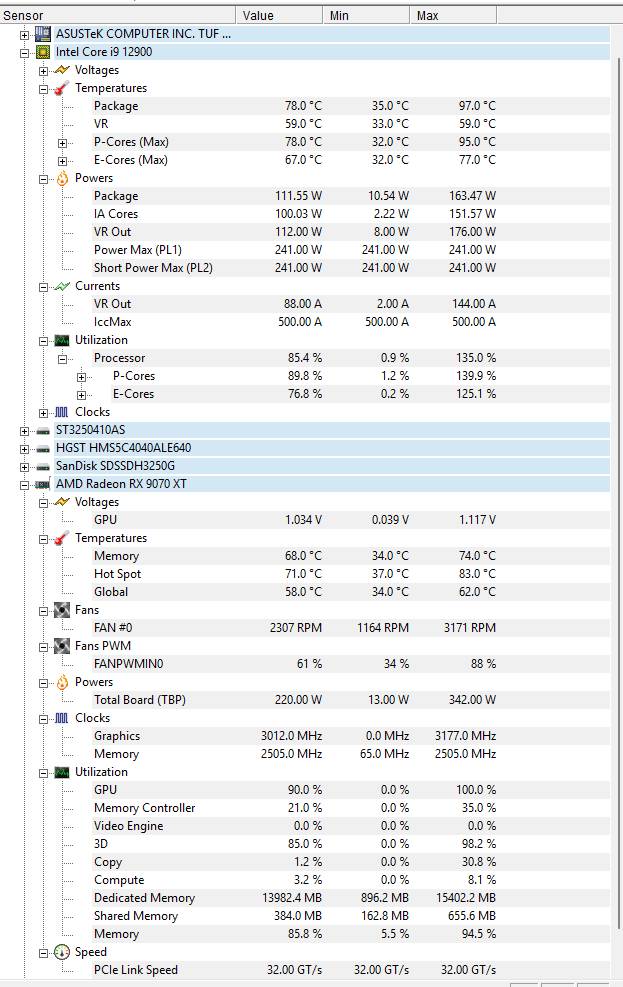Click the Currents green wave icon
Image resolution: width=623 pixels, height=987 pixels.
point(62,286)
